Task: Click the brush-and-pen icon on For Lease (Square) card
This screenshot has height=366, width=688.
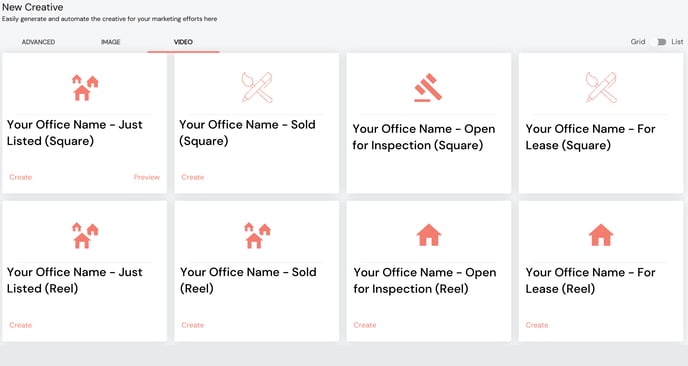Action: tap(601, 88)
